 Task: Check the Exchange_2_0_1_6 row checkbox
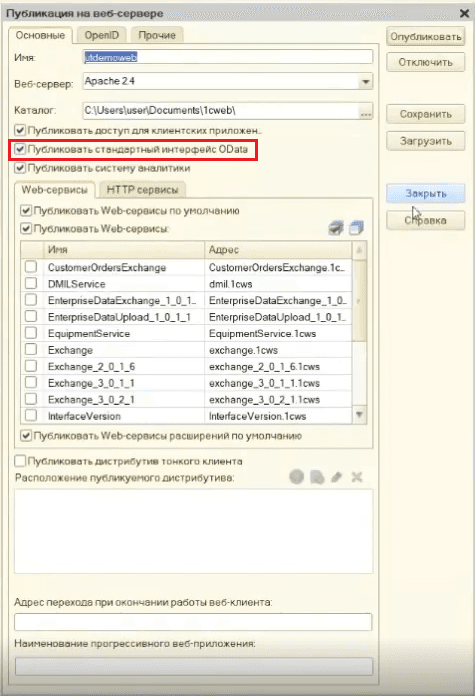[x=31, y=366]
